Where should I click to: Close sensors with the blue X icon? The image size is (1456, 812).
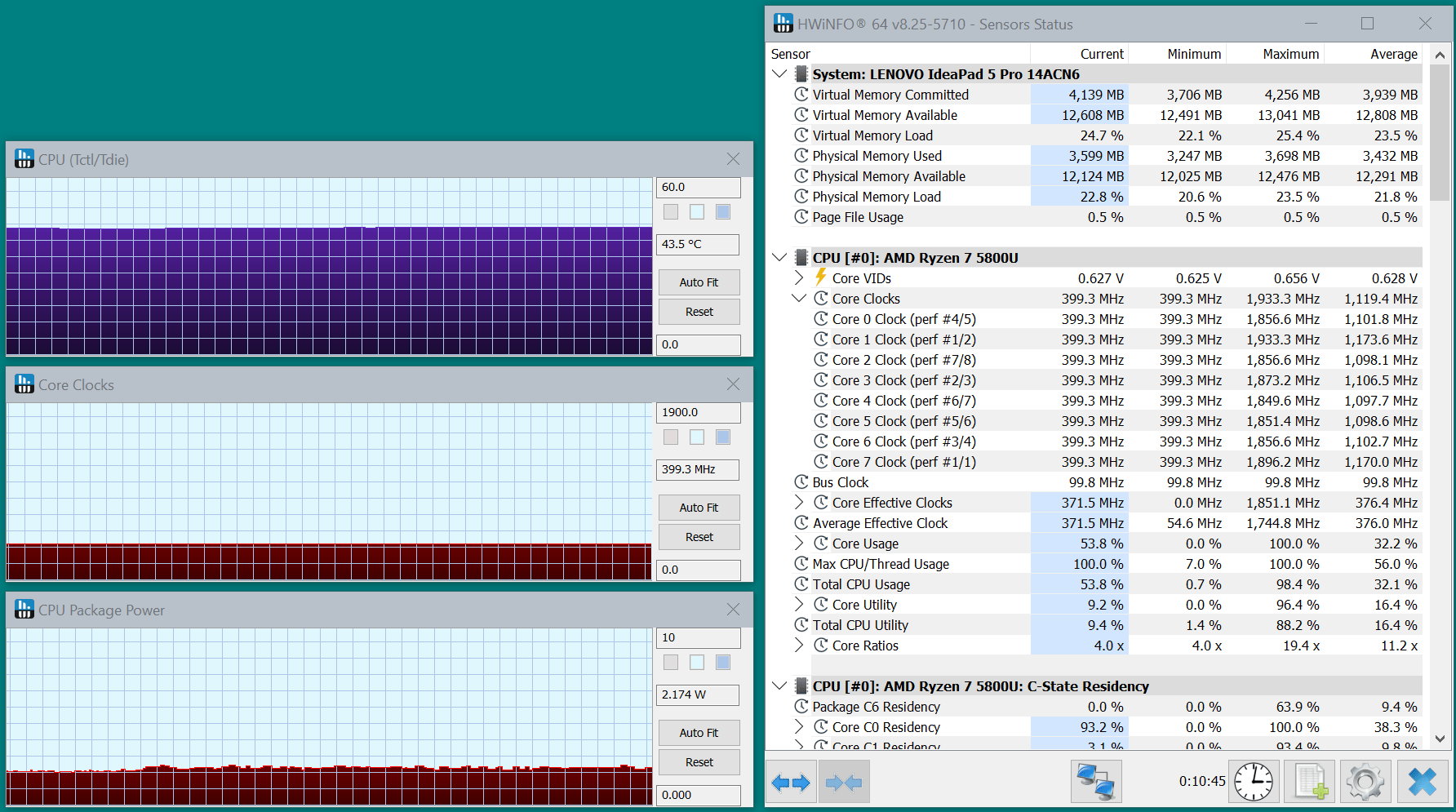tap(1422, 782)
